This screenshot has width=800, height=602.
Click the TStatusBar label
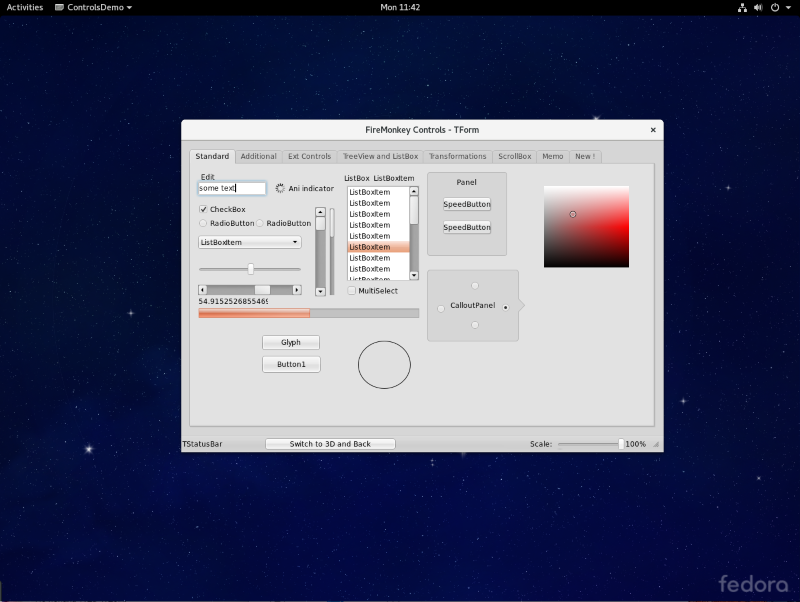(x=203, y=444)
